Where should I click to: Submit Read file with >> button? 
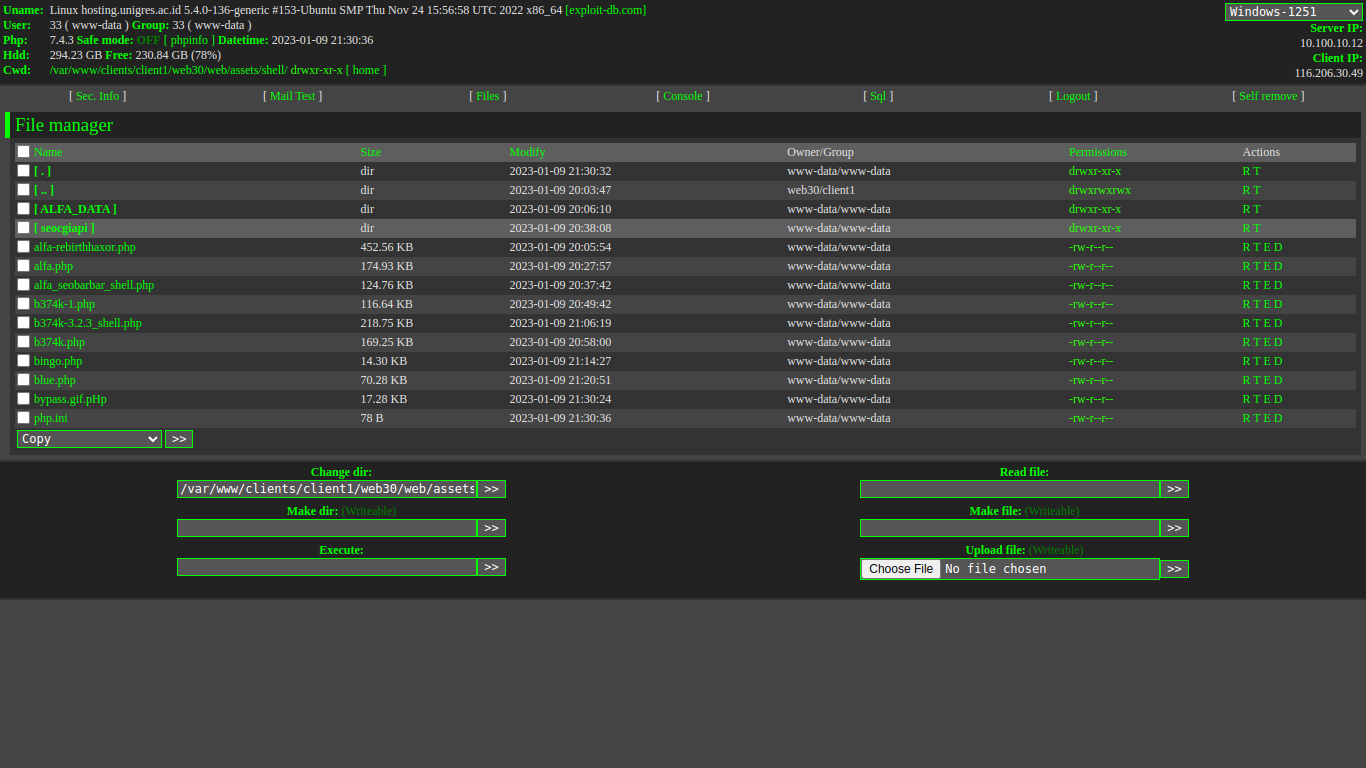(x=1174, y=489)
